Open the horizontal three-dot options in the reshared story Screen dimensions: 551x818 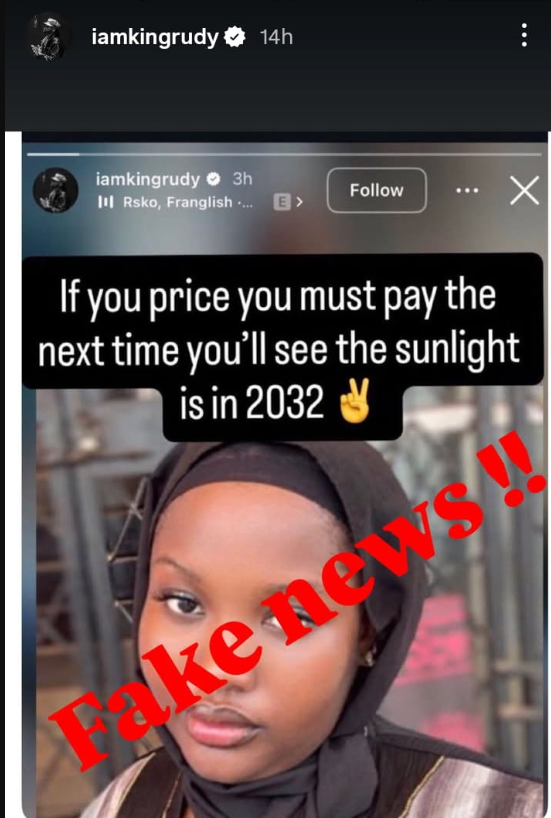pyautogui.click(x=467, y=190)
